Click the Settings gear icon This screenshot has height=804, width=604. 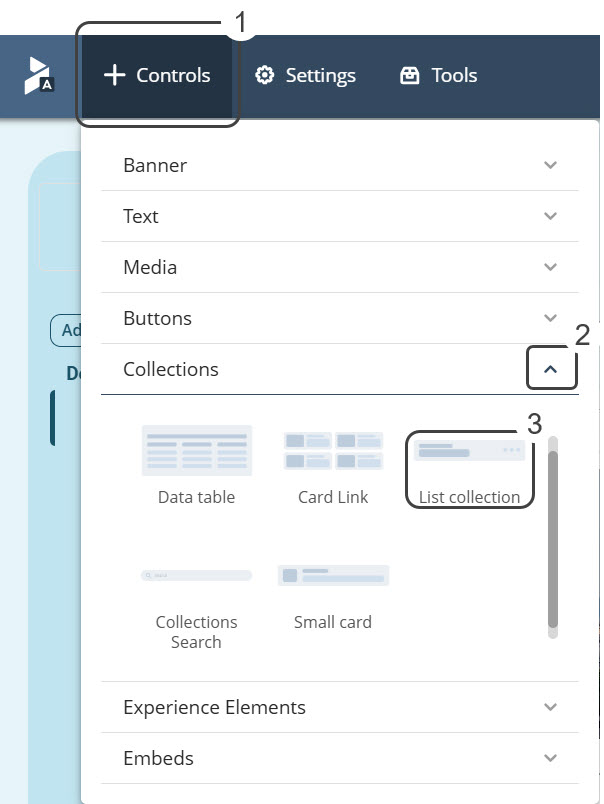click(x=264, y=76)
